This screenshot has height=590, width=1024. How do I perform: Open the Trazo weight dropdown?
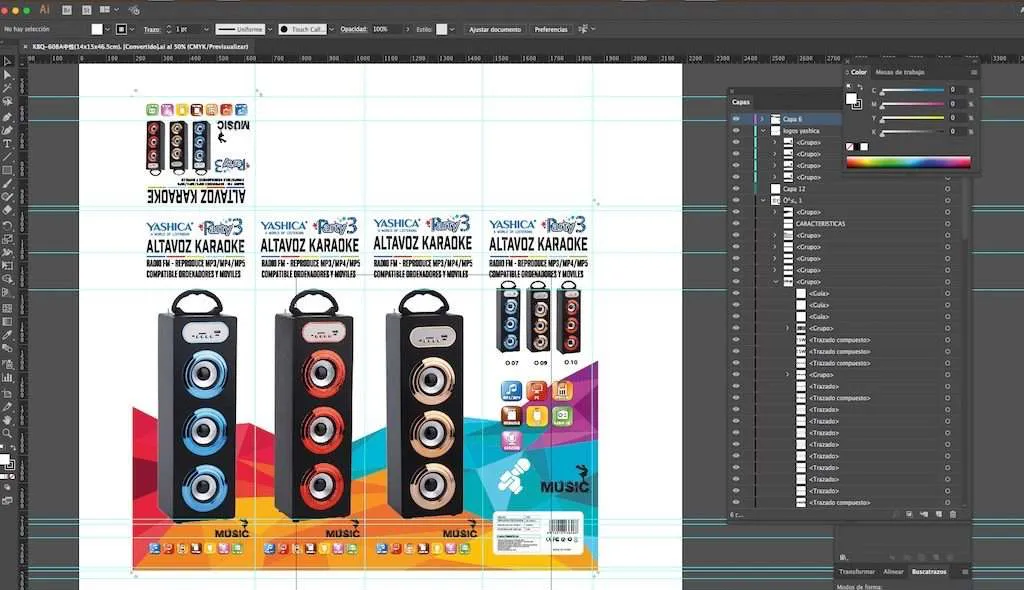click(x=206, y=29)
